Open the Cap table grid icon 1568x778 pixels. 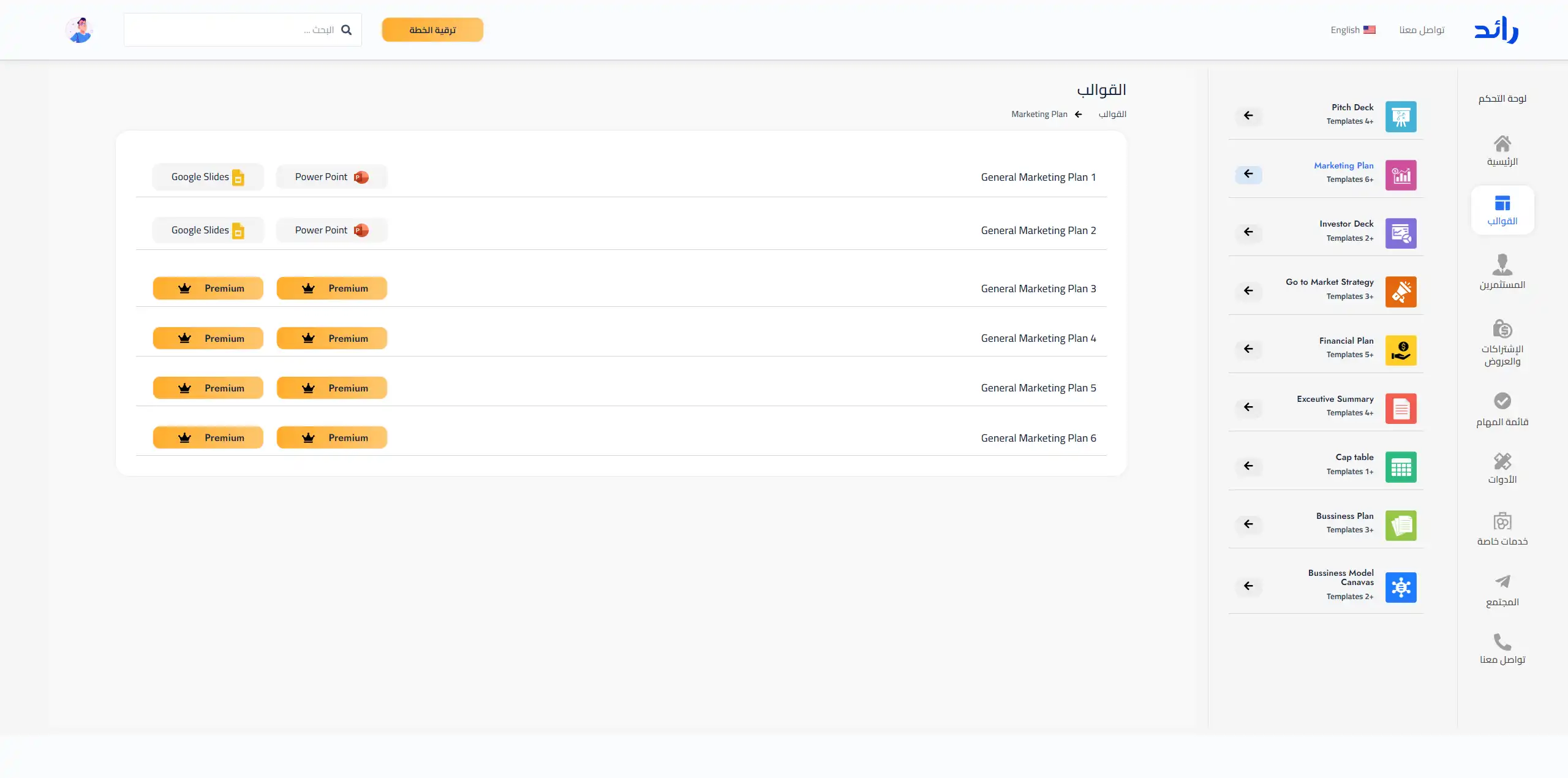(1401, 467)
